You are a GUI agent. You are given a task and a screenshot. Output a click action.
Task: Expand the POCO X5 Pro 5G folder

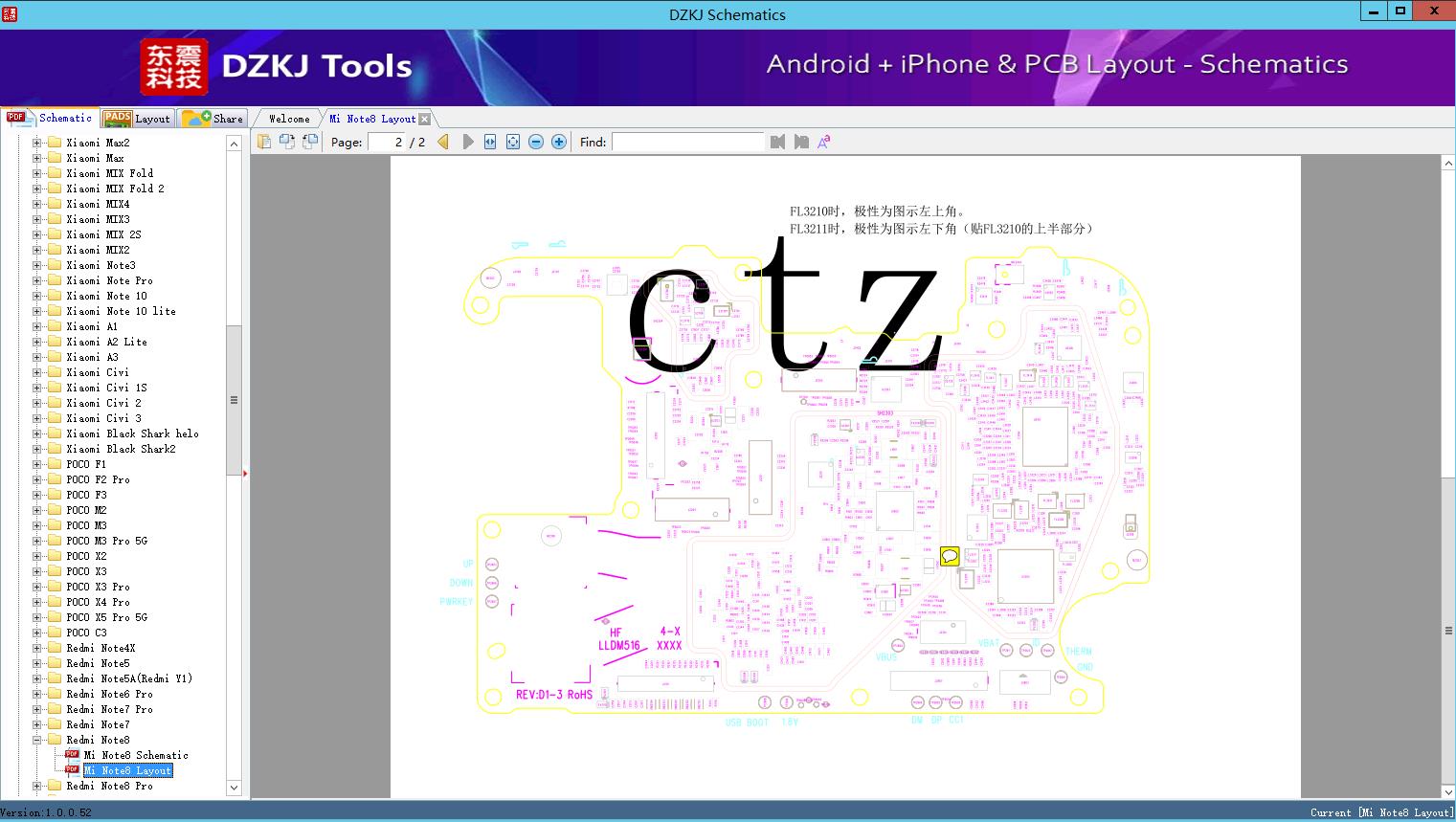37,617
